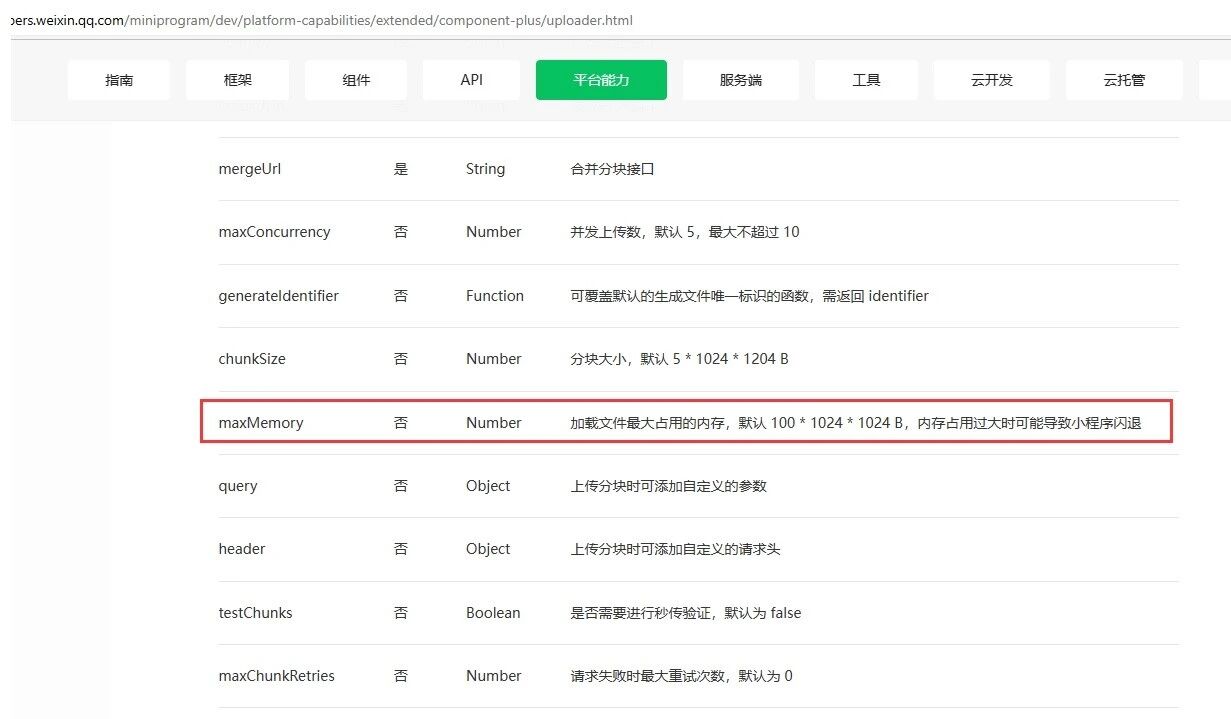This screenshot has width=1231, height=719.
Task: Switch to the 云开发 tab
Action: coord(992,80)
